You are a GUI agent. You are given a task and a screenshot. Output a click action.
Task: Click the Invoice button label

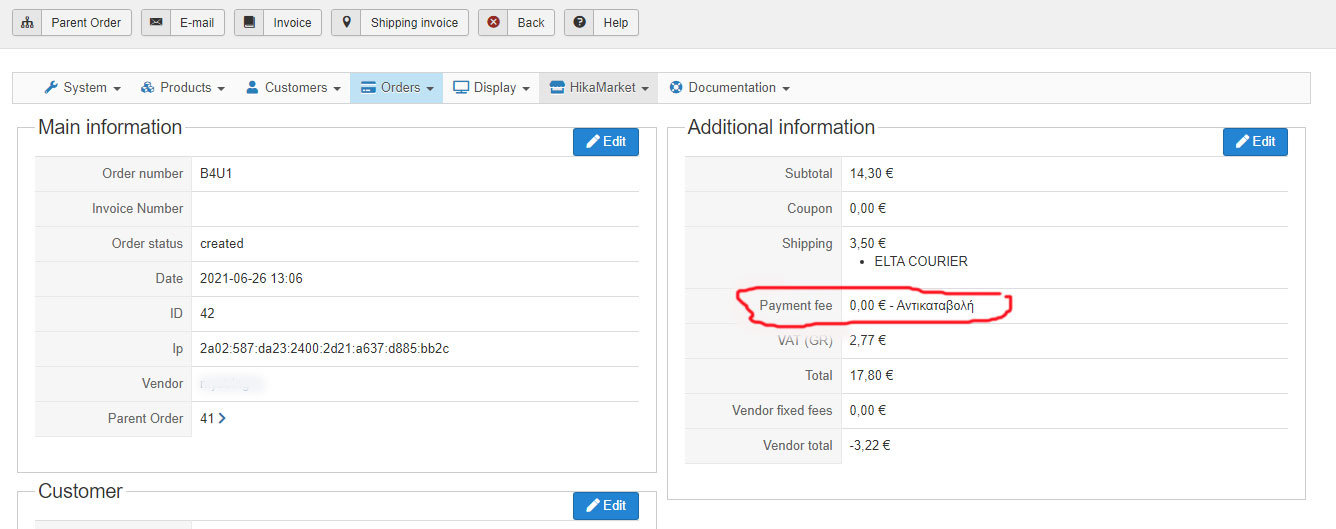click(293, 23)
